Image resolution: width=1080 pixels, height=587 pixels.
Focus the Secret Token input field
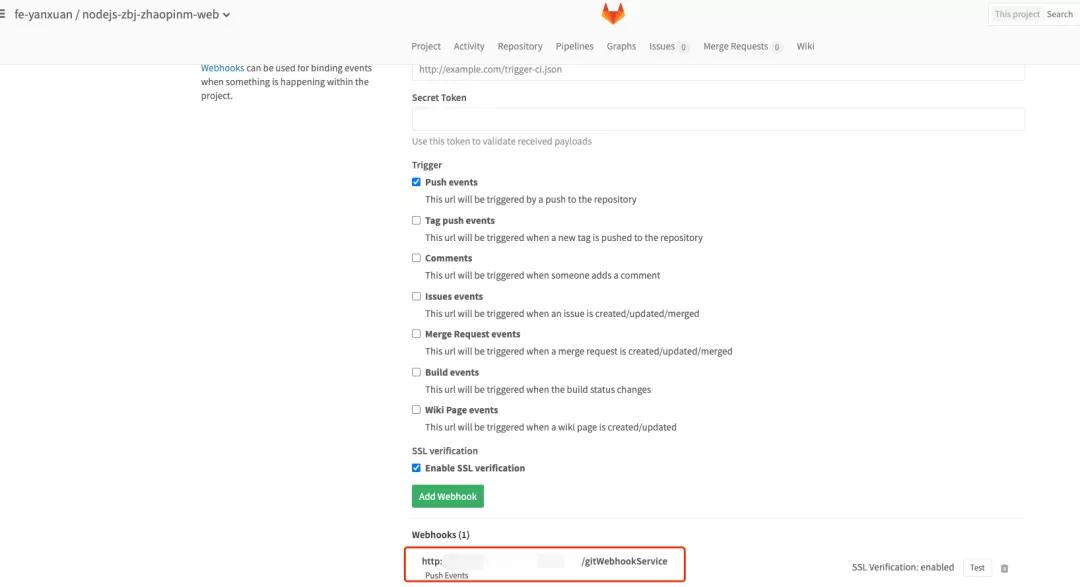(718, 119)
